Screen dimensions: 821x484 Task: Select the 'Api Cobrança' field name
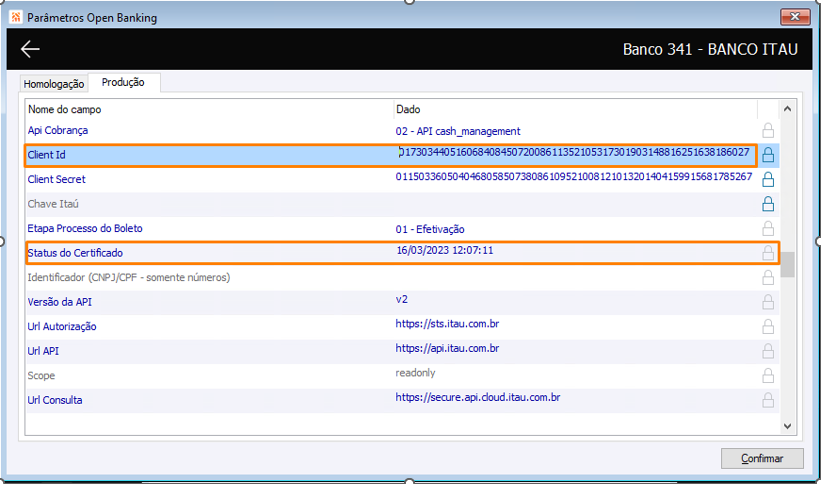tap(58, 130)
